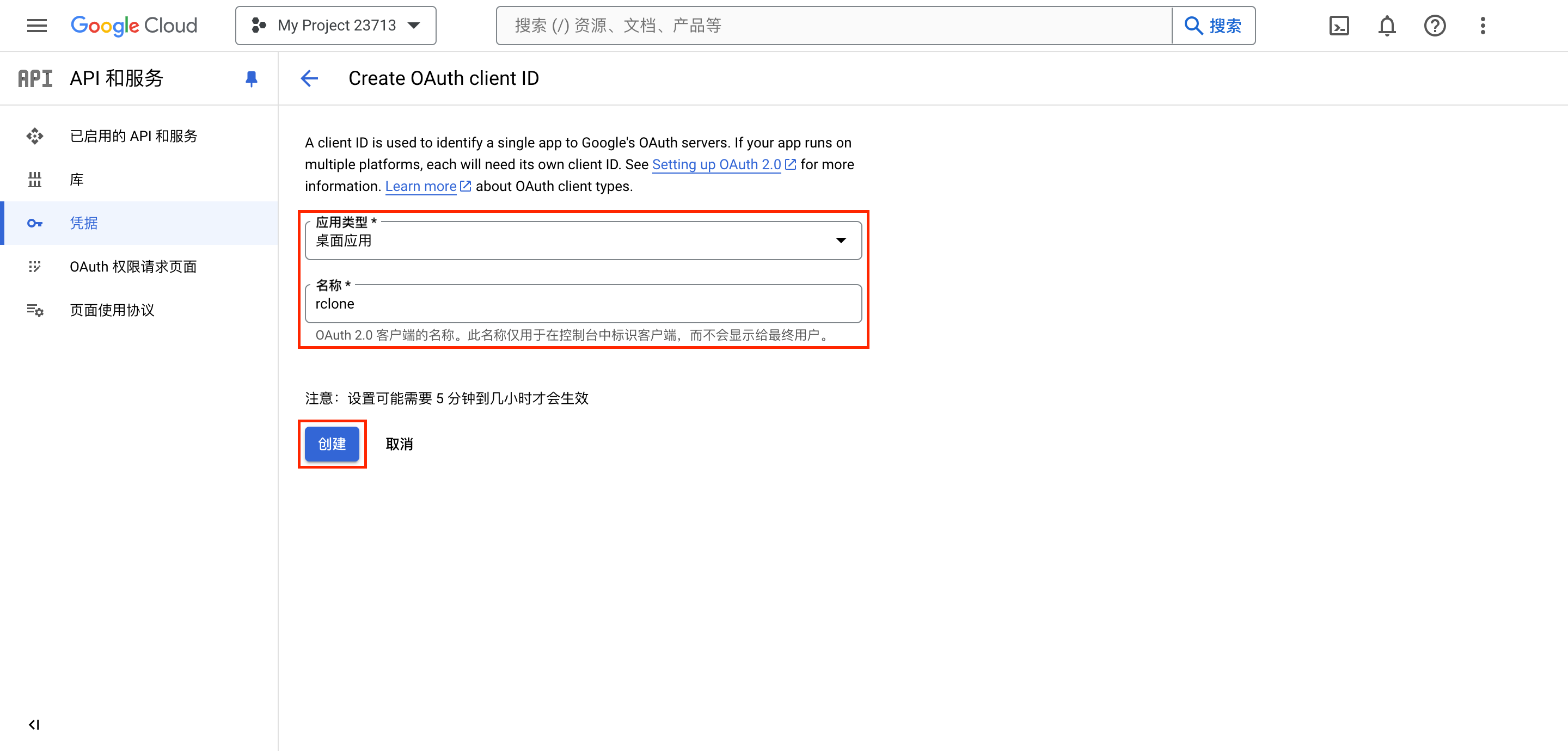Click the OAuth 2.0 客户端的名称 helper text

click(x=573, y=335)
